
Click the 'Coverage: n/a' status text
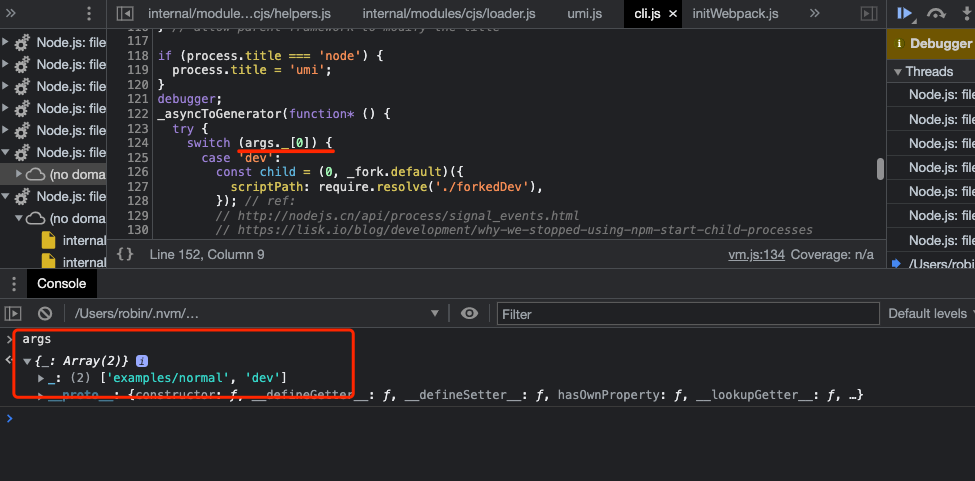click(x=832, y=254)
